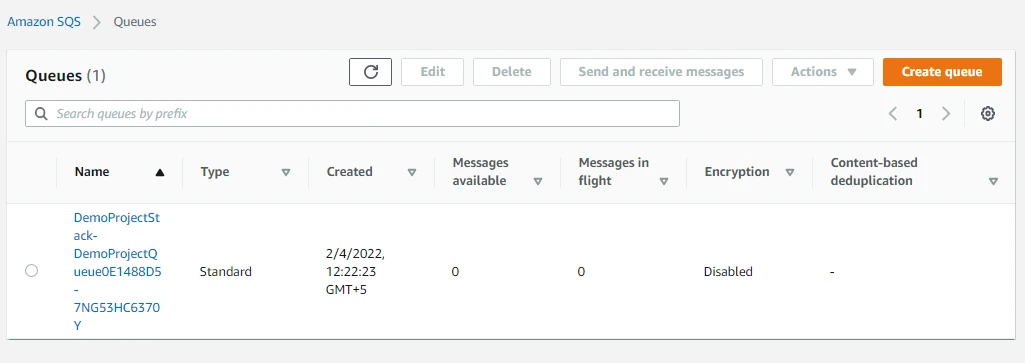Go to Amazon SQS breadcrumb
1025x363 pixels.
click(x=44, y=22)
